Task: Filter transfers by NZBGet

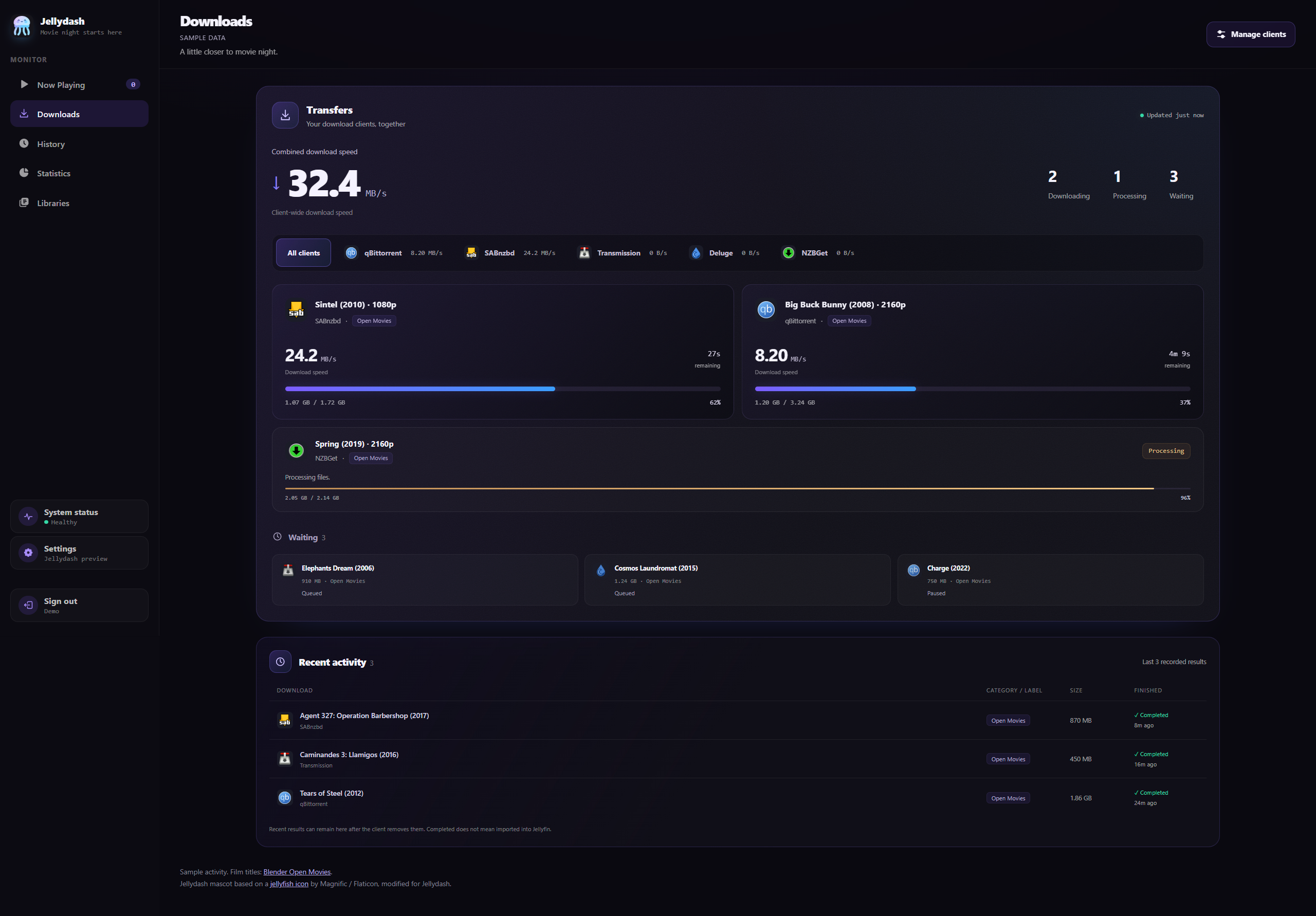Action: tap(818, 253)
